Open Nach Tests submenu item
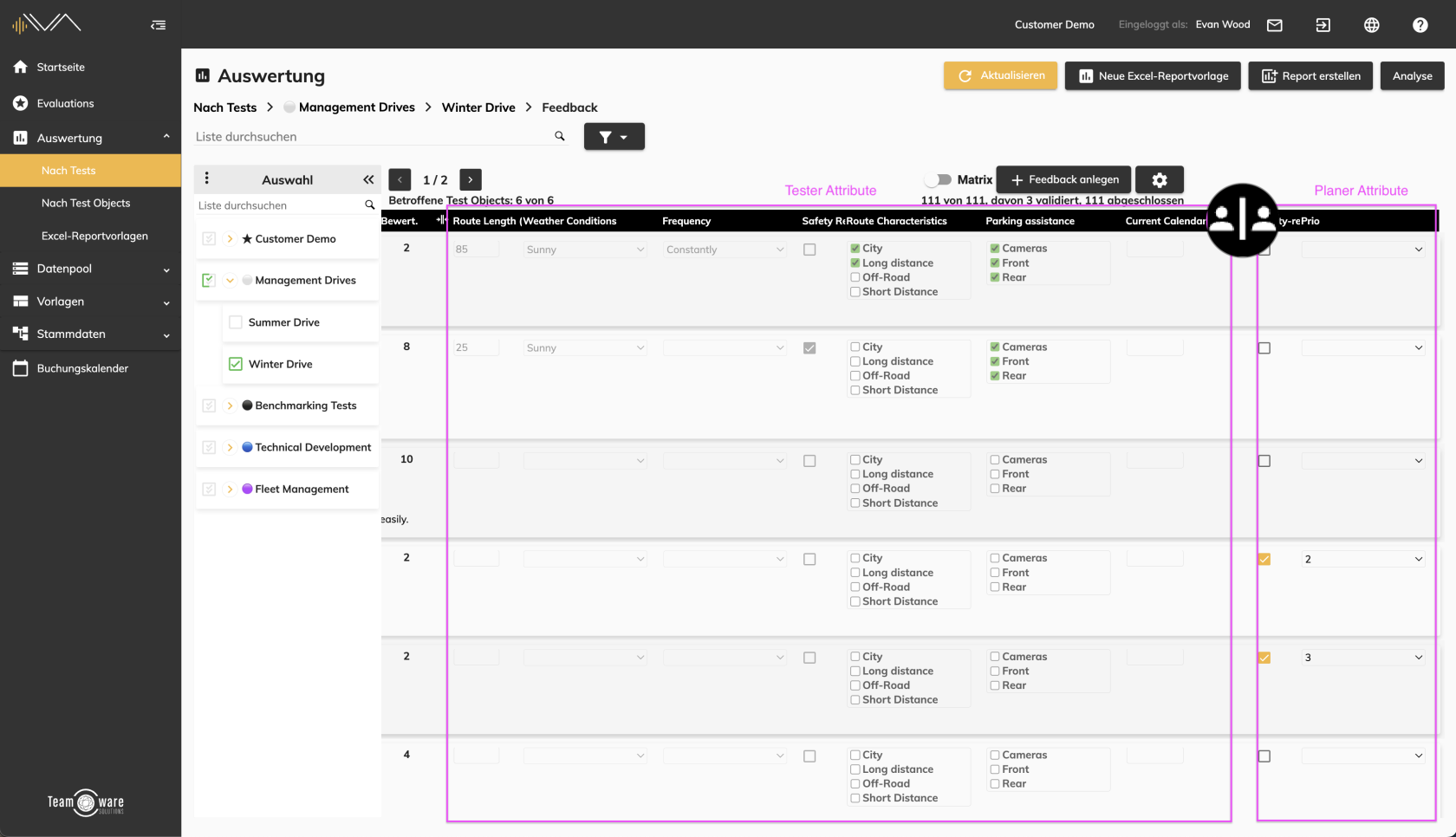 click(90, 171)
